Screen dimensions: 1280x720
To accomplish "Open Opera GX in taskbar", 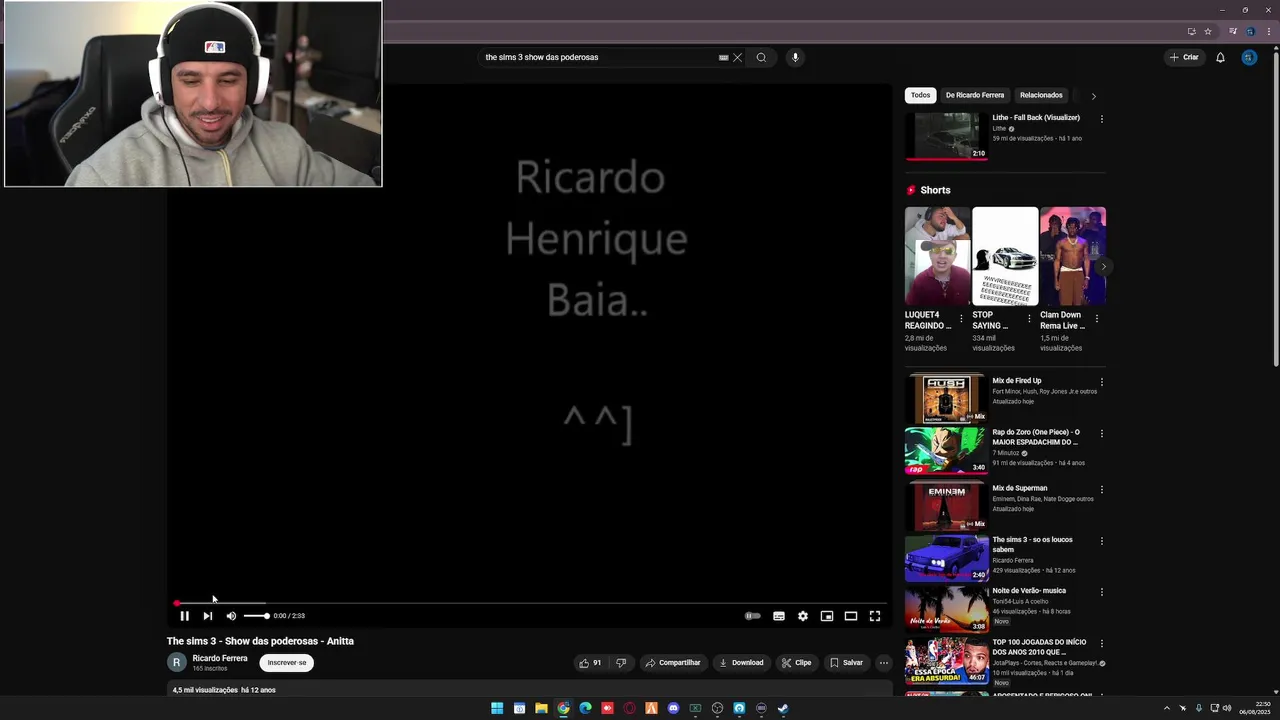I will click(x=629, y=708).
